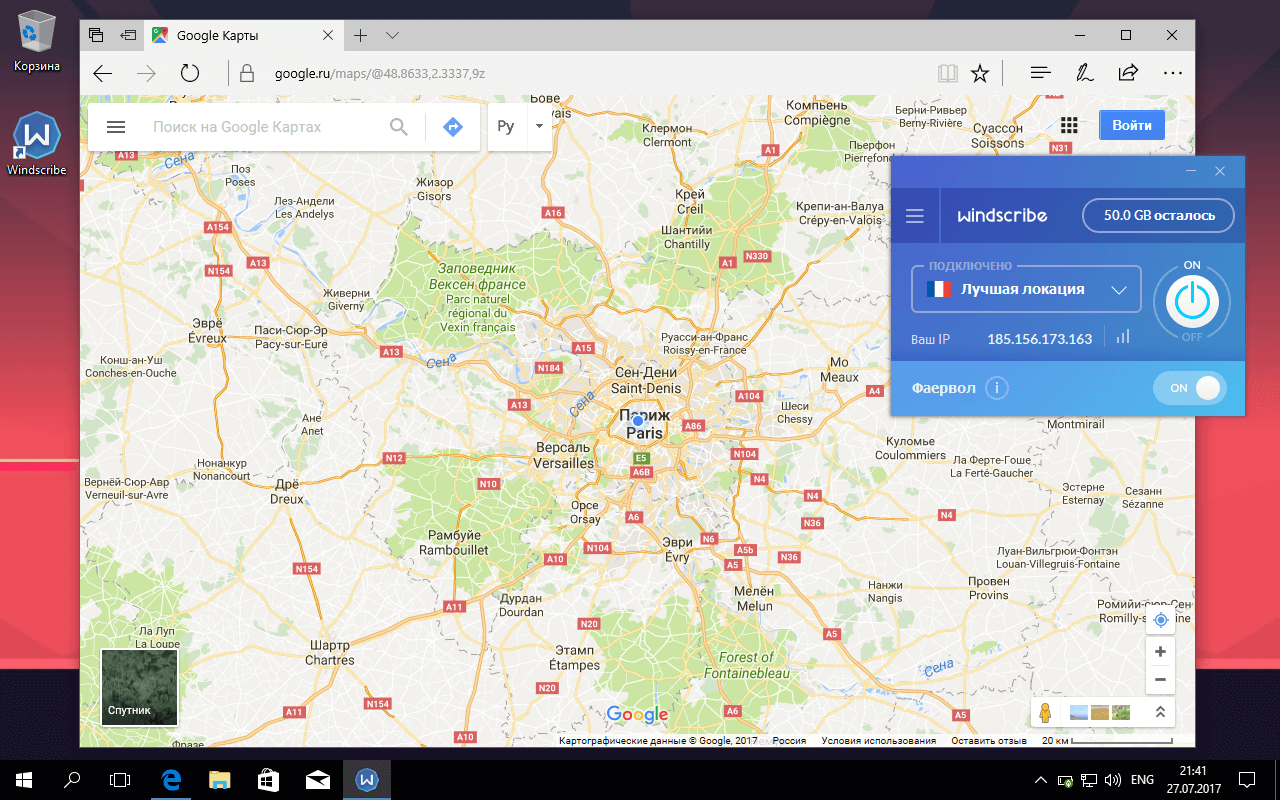Click the search magnifier in Google Maps
Screen dimensions: 1280x800
(x=398, y=127)
